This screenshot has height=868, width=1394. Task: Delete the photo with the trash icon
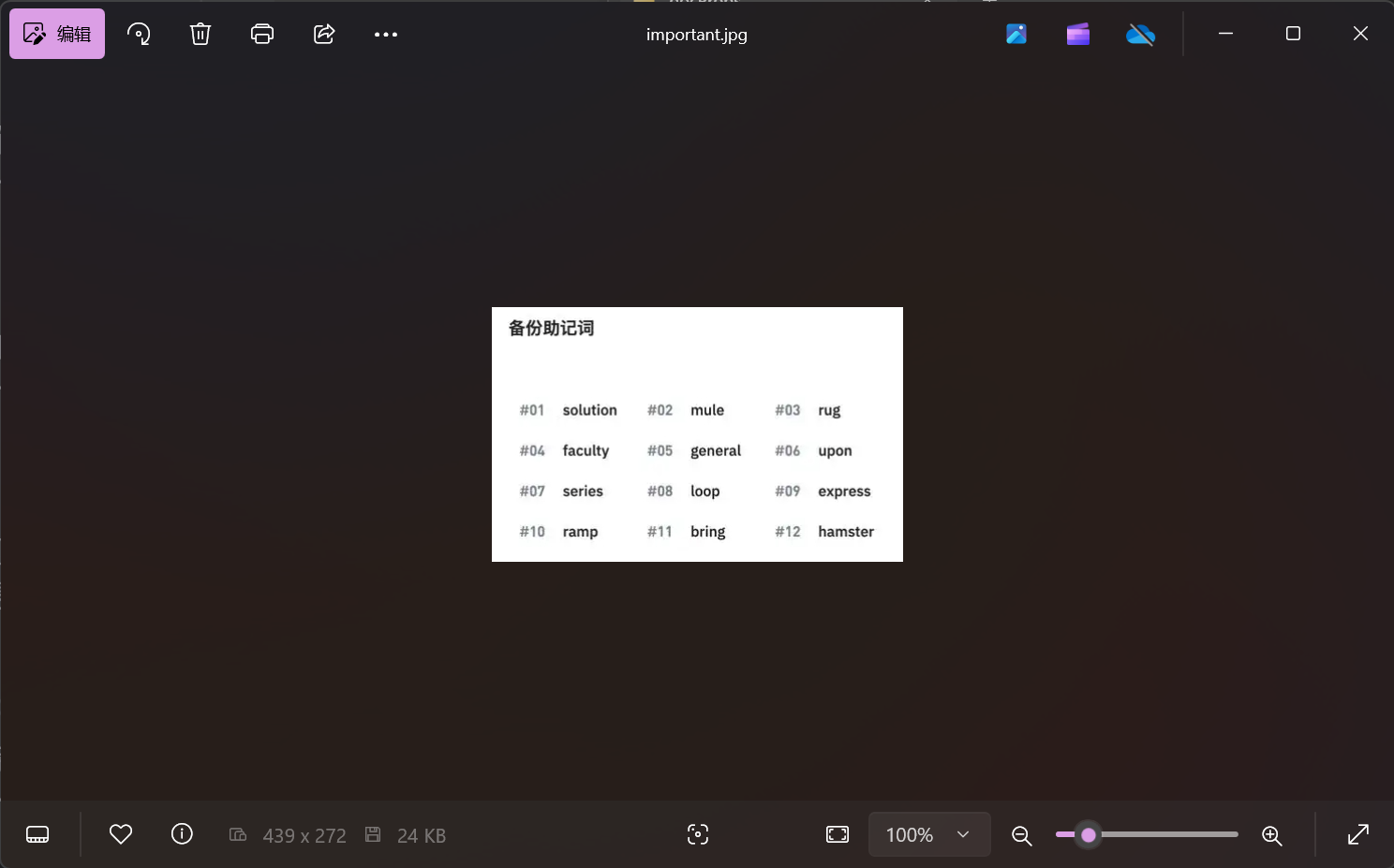click(x=200, y=35)
